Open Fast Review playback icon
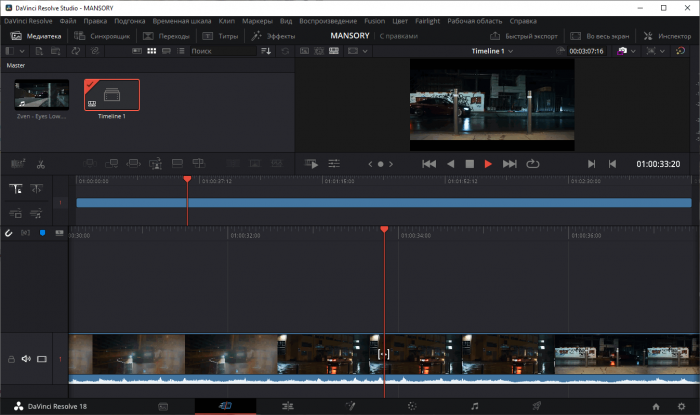The image size is (700, 415). 311,164
